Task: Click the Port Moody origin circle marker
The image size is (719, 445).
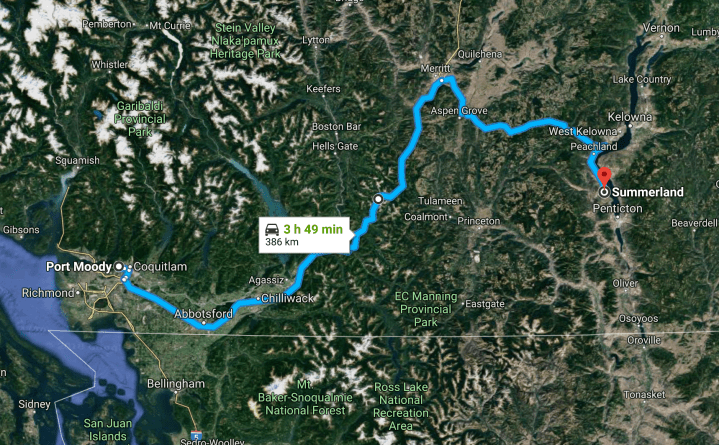Action: [119, 266]
